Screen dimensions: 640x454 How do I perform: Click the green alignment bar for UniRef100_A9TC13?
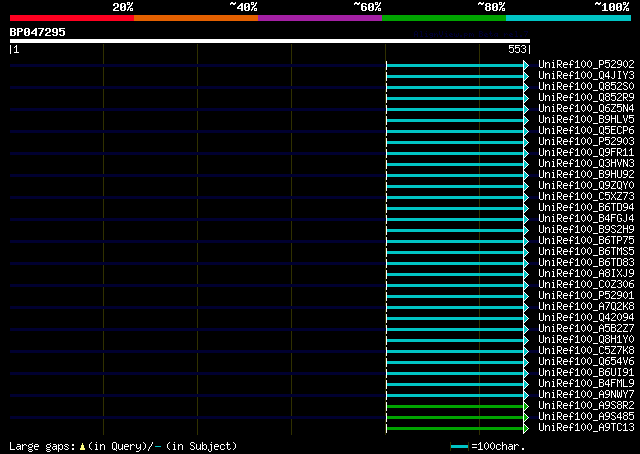click(x=455, y=429)
